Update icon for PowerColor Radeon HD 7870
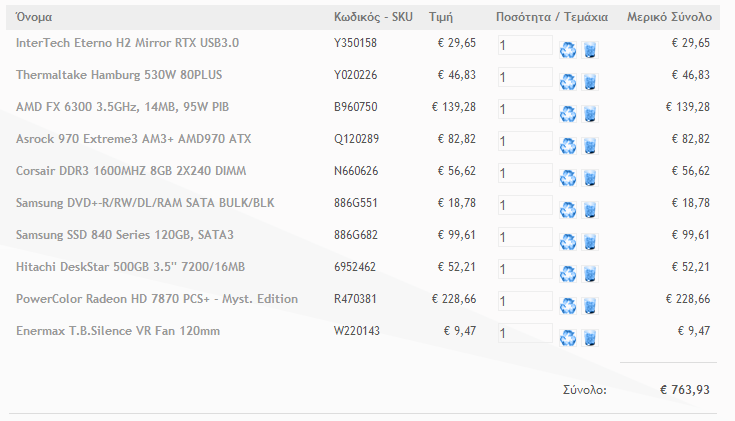Viewport: 735px width, 421px height. [x=568, y=306]
